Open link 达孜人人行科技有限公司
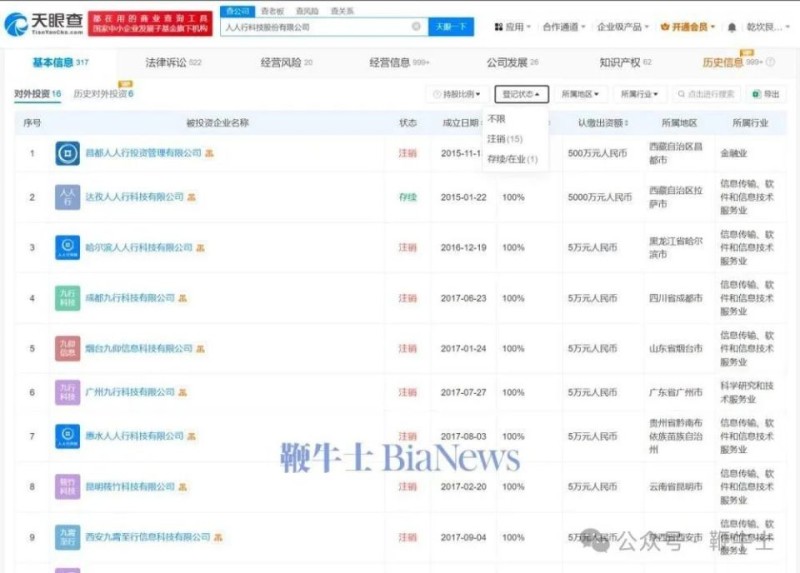Viewport: 800px width, 573px height. (135, 197)
